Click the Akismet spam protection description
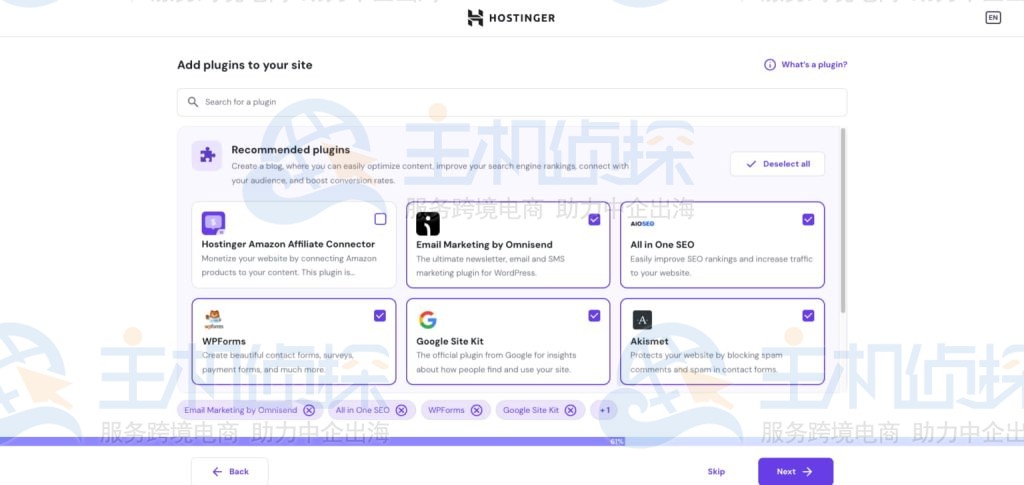Viewport: 1024px width, 485px height. tap(706, 362)
